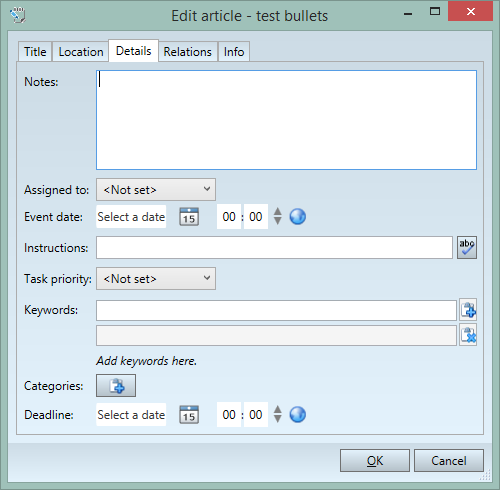The height and width of the screenshot is (490, 500).
Task: Click the globe icon beside Deadline
Action: (297, 415)
